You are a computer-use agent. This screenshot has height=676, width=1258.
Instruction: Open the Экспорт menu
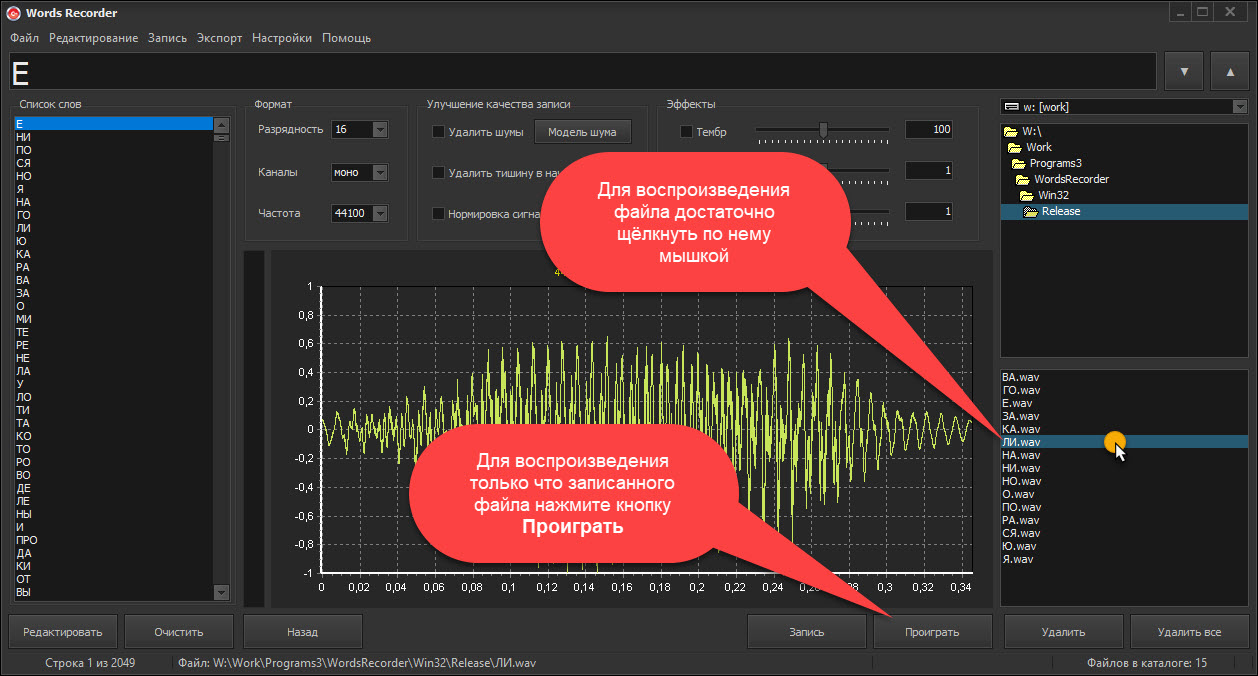coord(219,38)
